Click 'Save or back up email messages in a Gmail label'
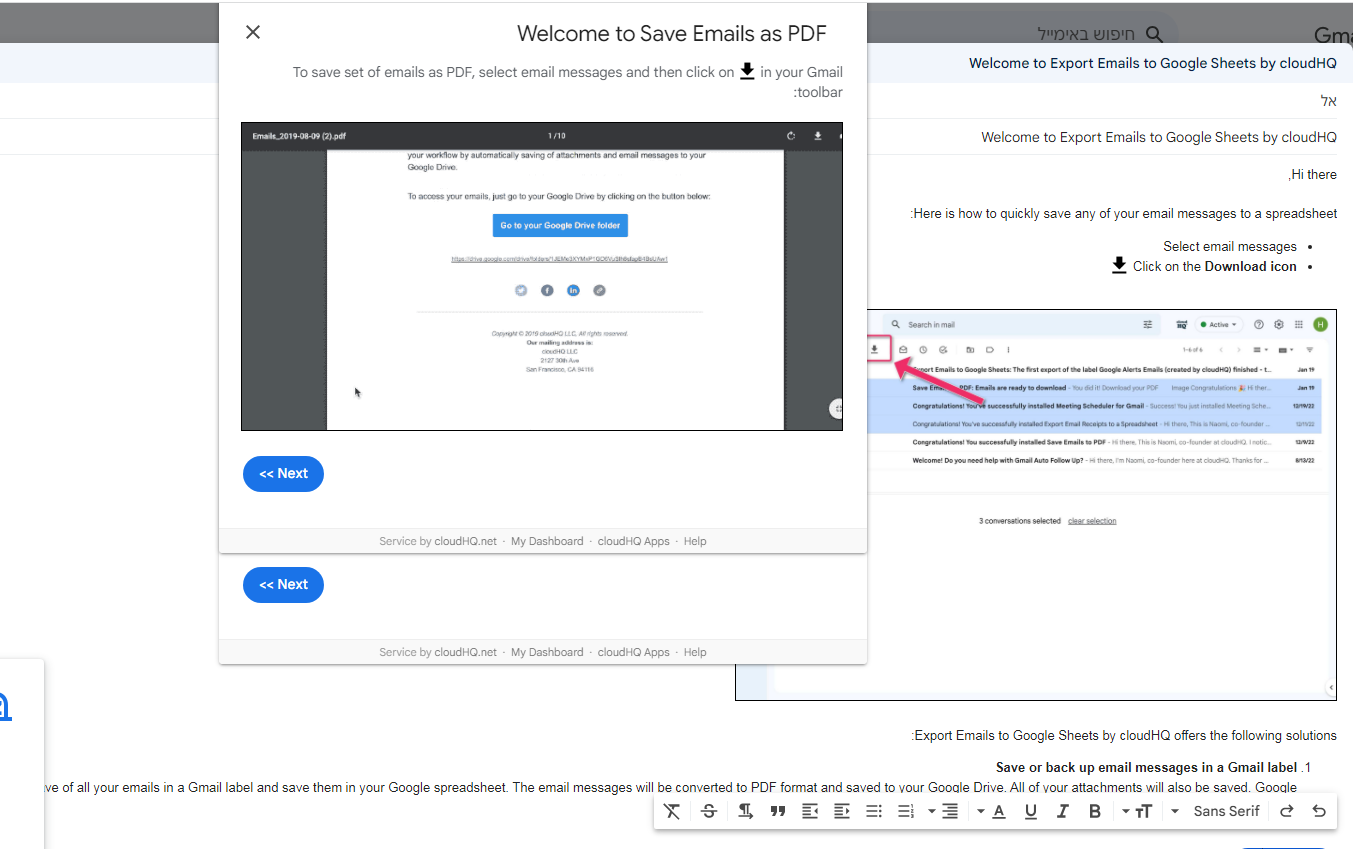The width and height of the screenshot is (1353, 849). click(1146, 768)
